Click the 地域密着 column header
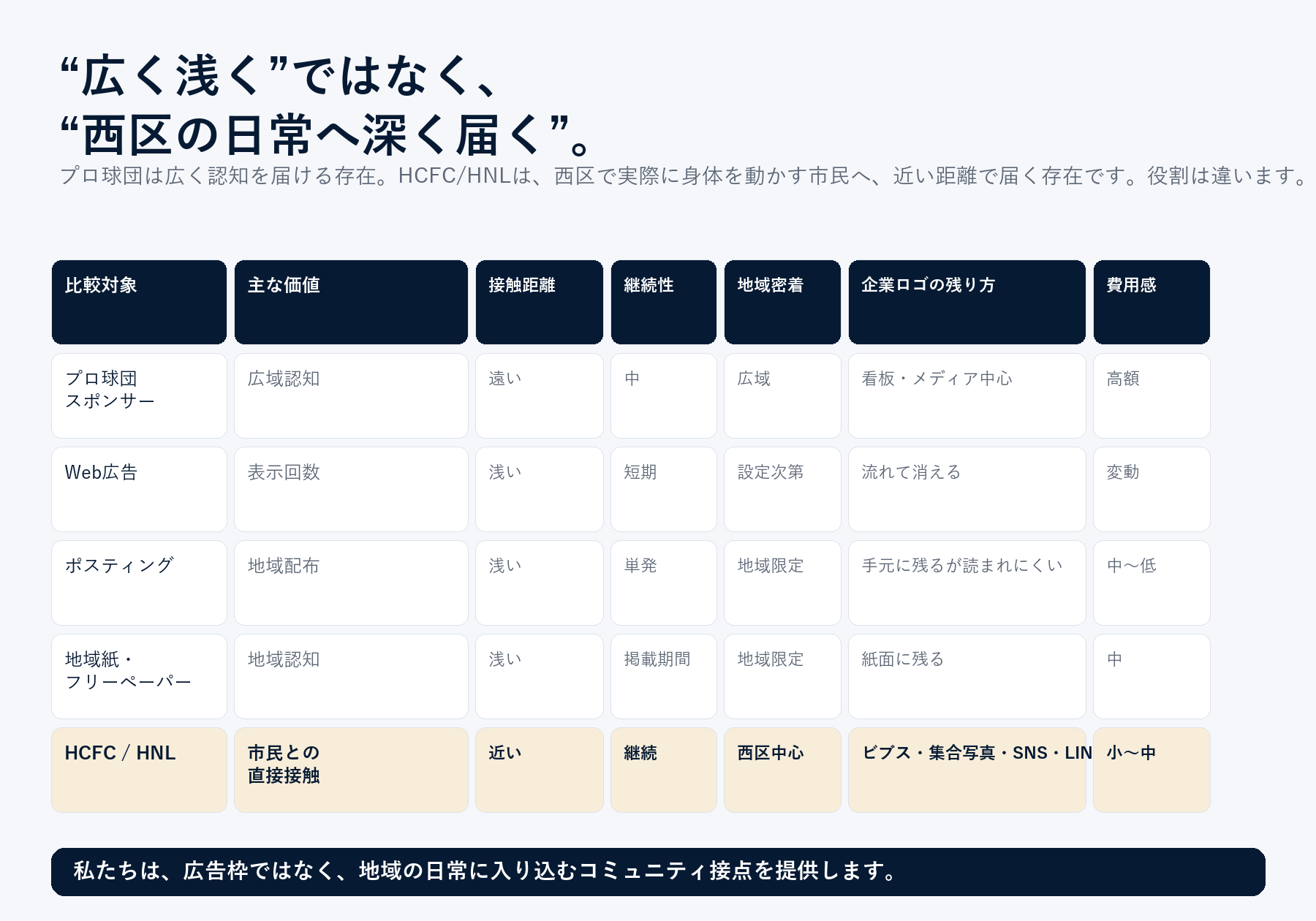 pos(782,302)
